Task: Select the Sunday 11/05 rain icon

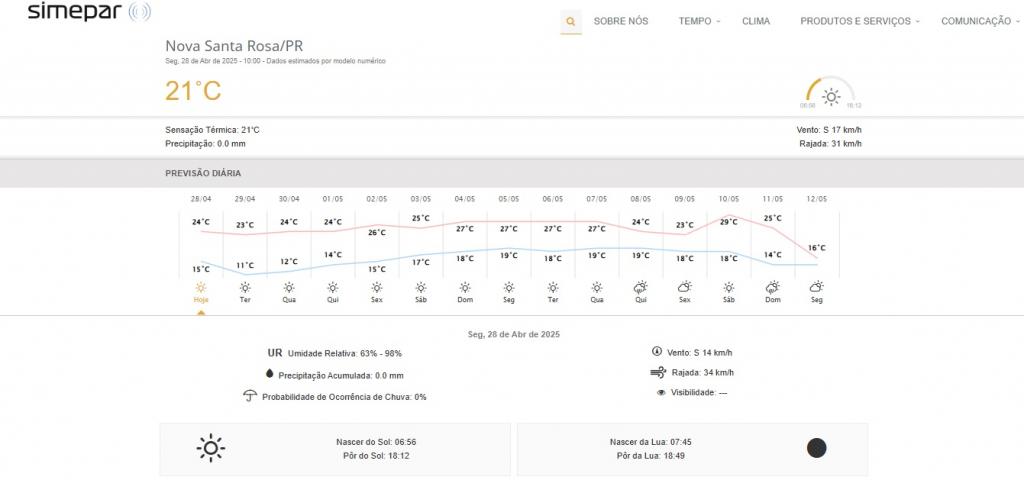Action: coord(772,287)
